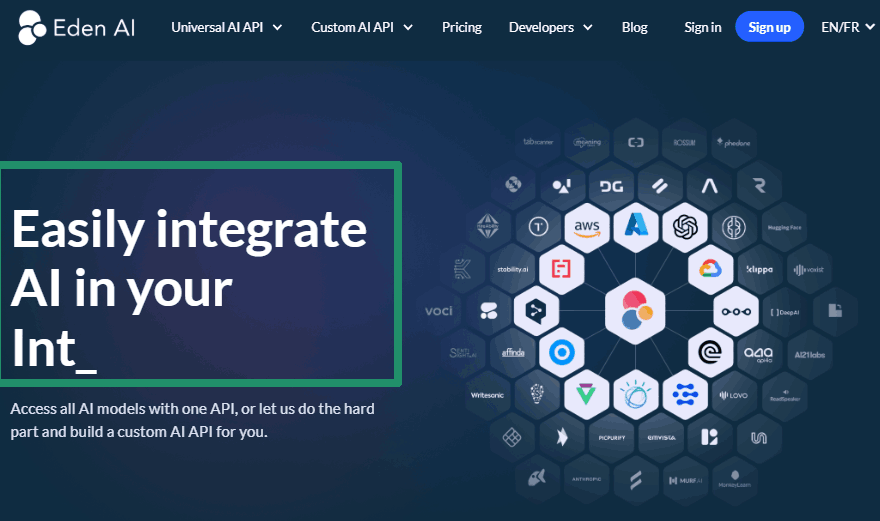The image size is (880, 521).
Task: Click the lightbulb brain logo hexagon
Action: click(x=537, y=394)
